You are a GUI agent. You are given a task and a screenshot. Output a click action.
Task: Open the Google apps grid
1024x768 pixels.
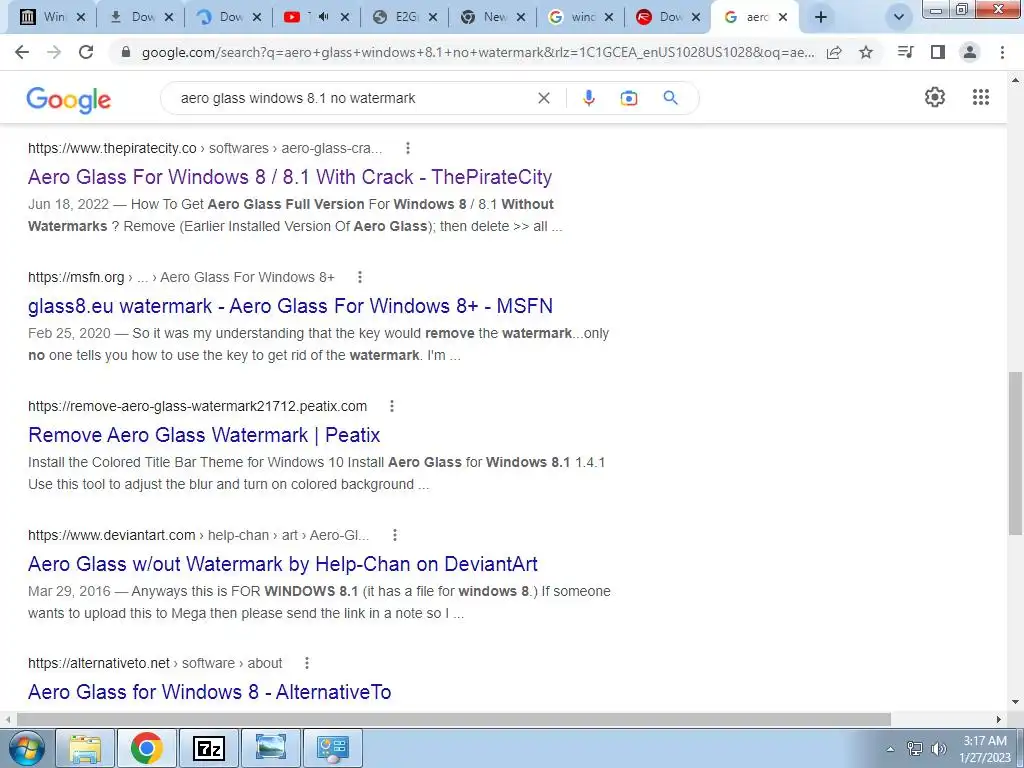(980, 97)
